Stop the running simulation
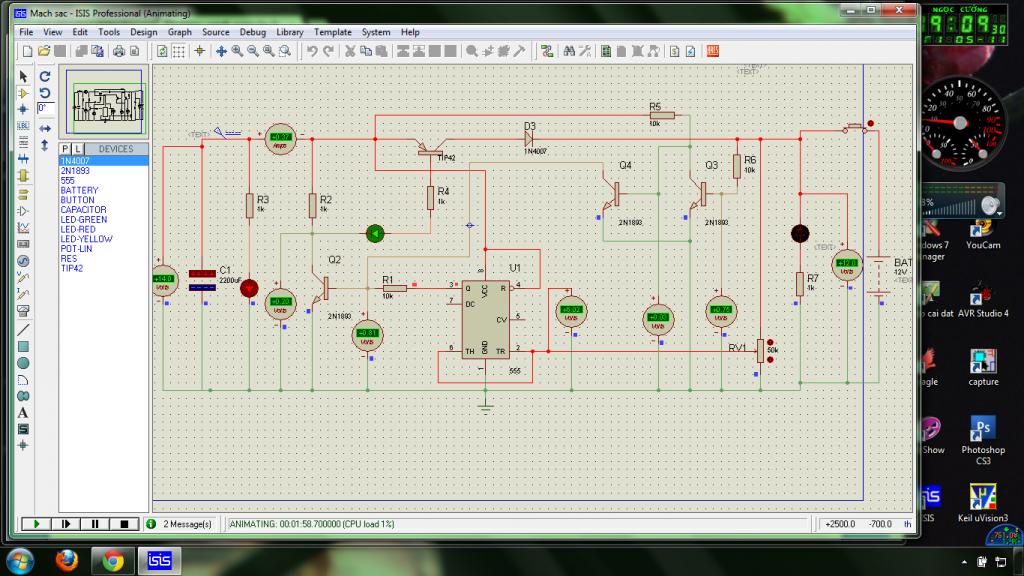This screenshot has height=576, width=1024. [x=124, y=524]
